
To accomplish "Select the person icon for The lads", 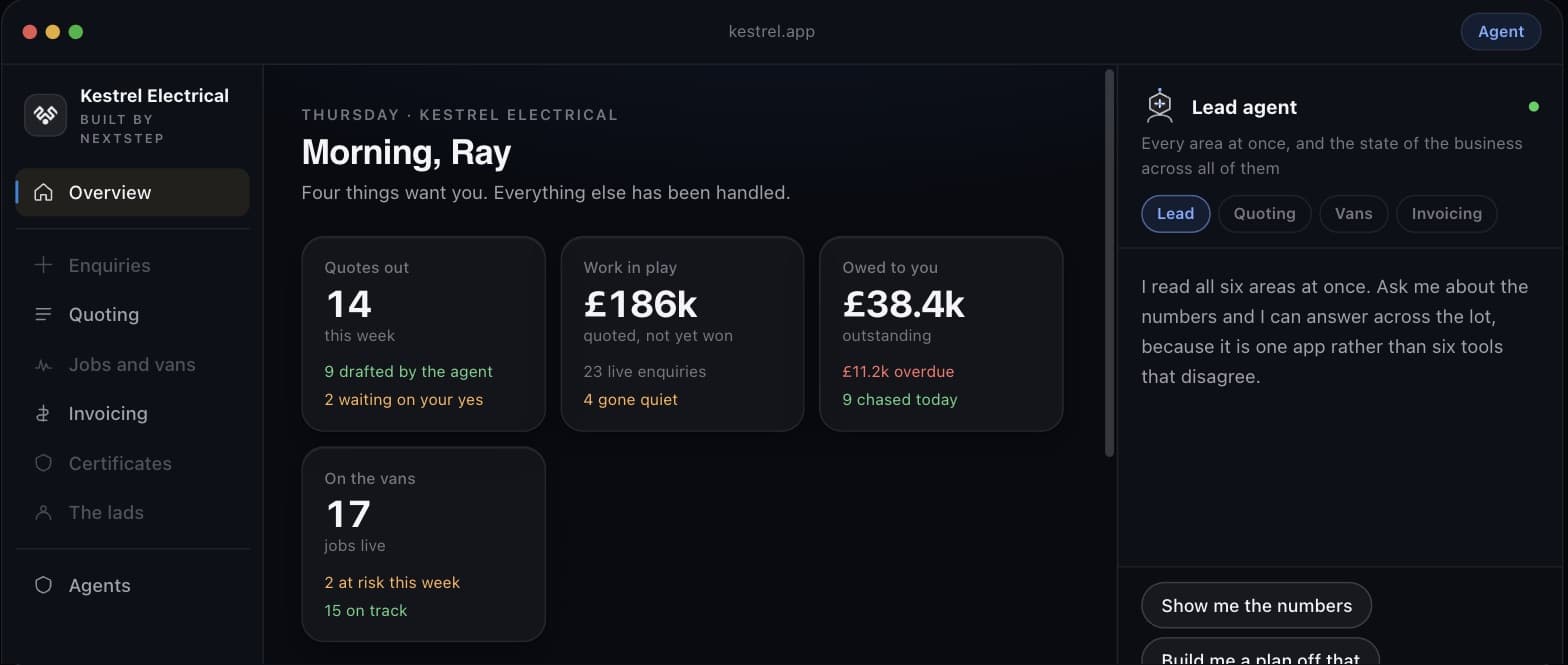I will (43, 512).
